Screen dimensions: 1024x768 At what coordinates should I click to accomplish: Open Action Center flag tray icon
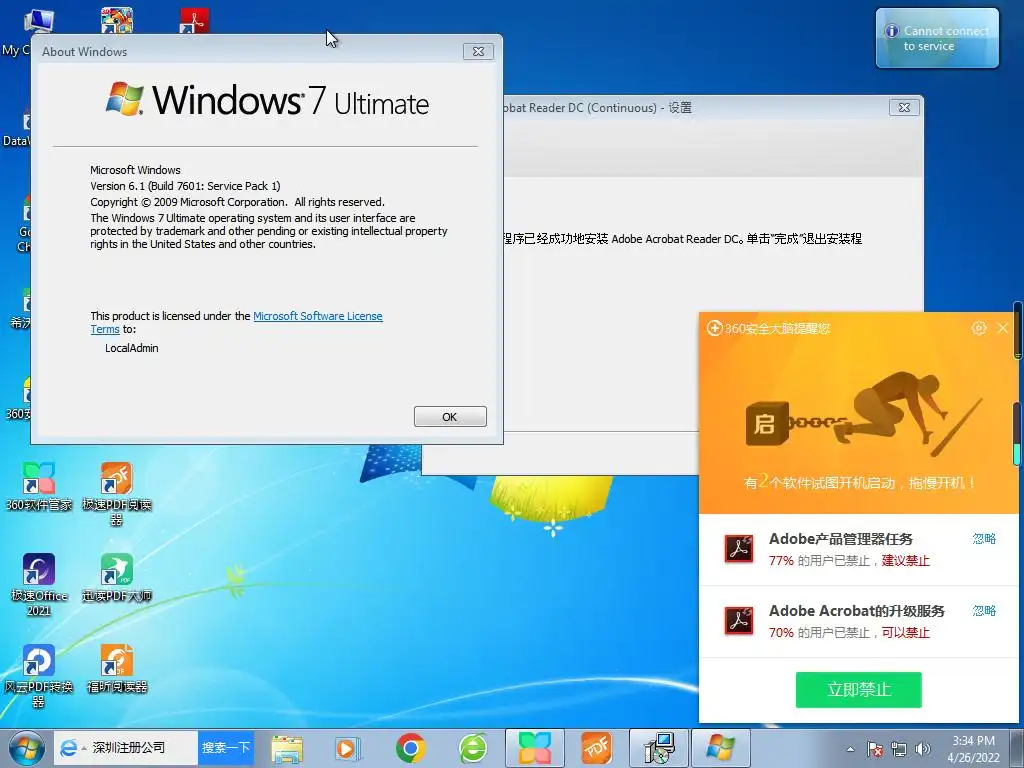click(875, 749)
